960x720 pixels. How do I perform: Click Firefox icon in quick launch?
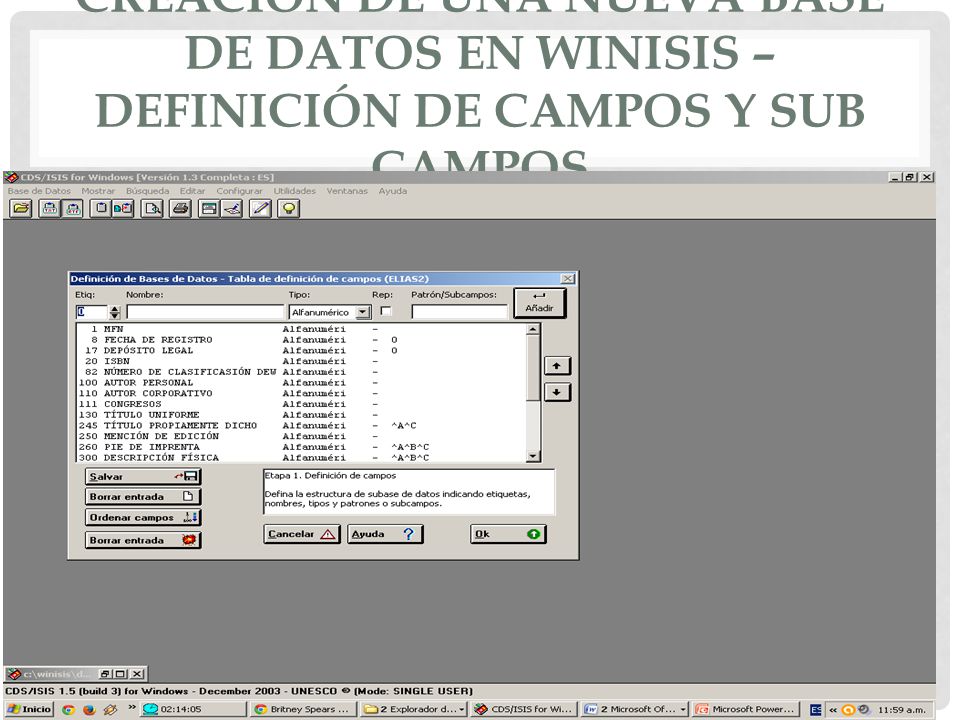[x=89, y=710]
